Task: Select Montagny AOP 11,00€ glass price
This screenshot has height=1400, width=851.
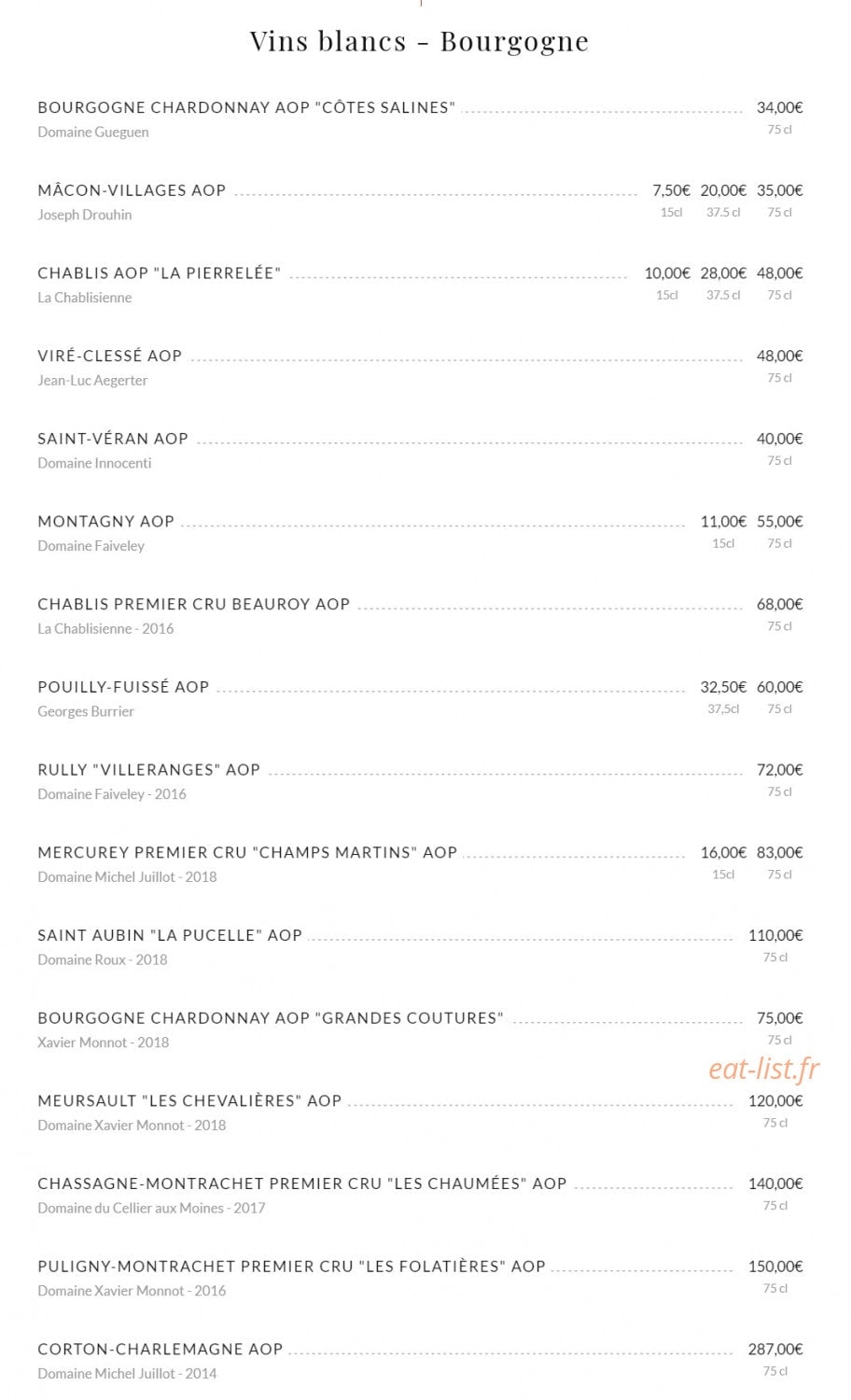Action: (x=723, y=522)
